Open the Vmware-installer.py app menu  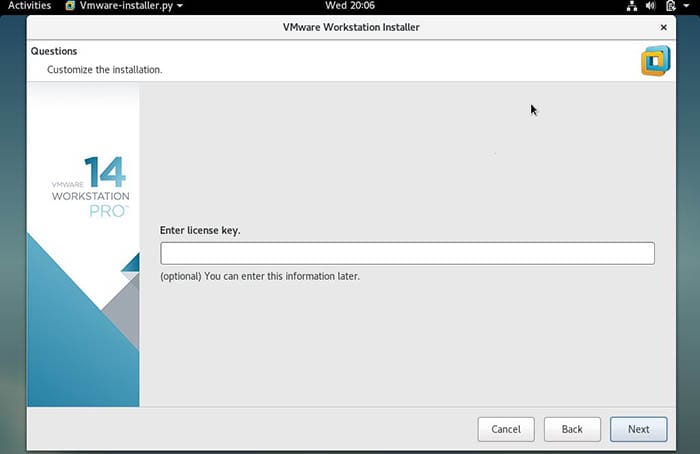[124, 6]
